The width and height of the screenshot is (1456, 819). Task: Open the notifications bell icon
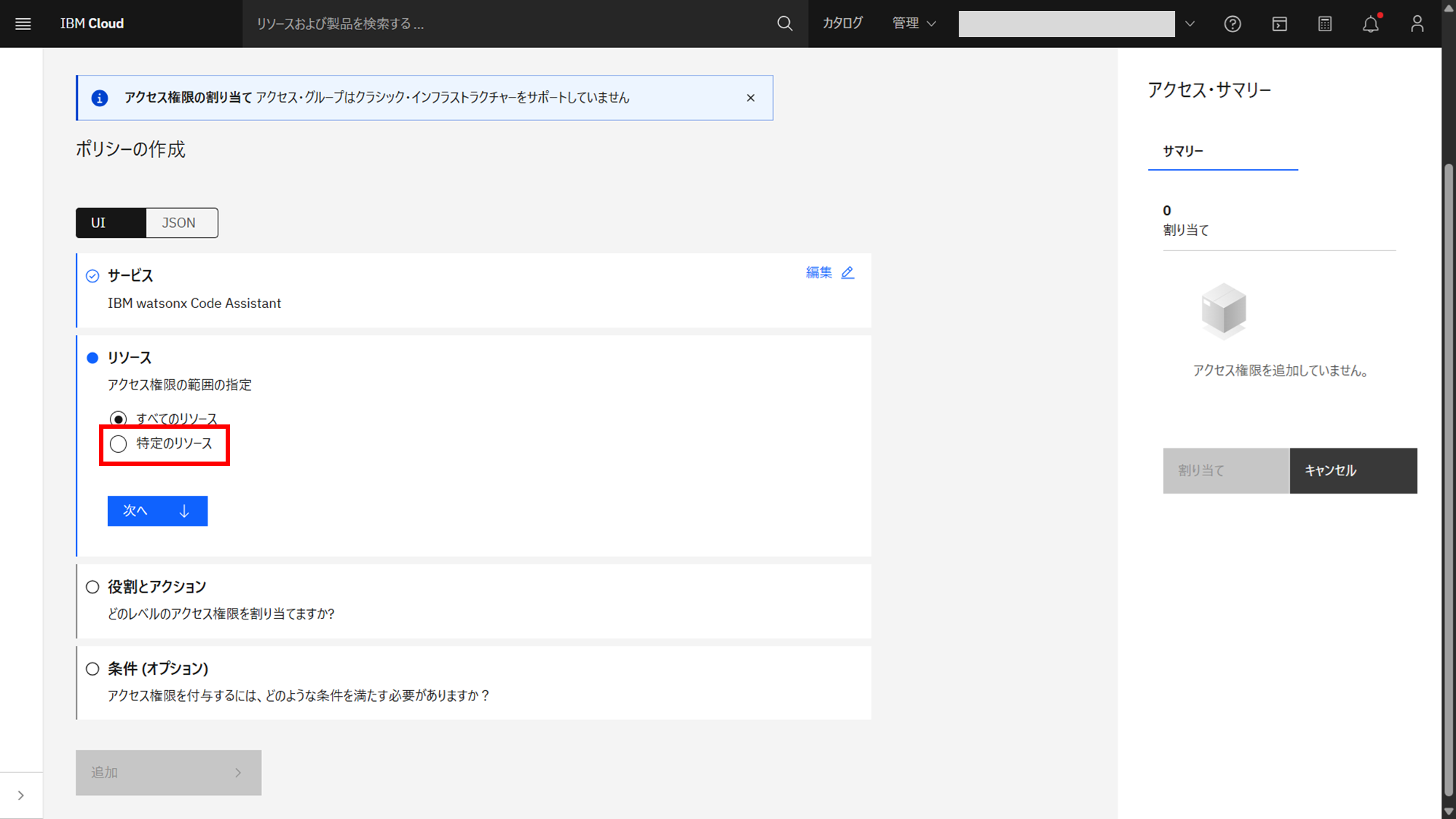(1371, 24)
